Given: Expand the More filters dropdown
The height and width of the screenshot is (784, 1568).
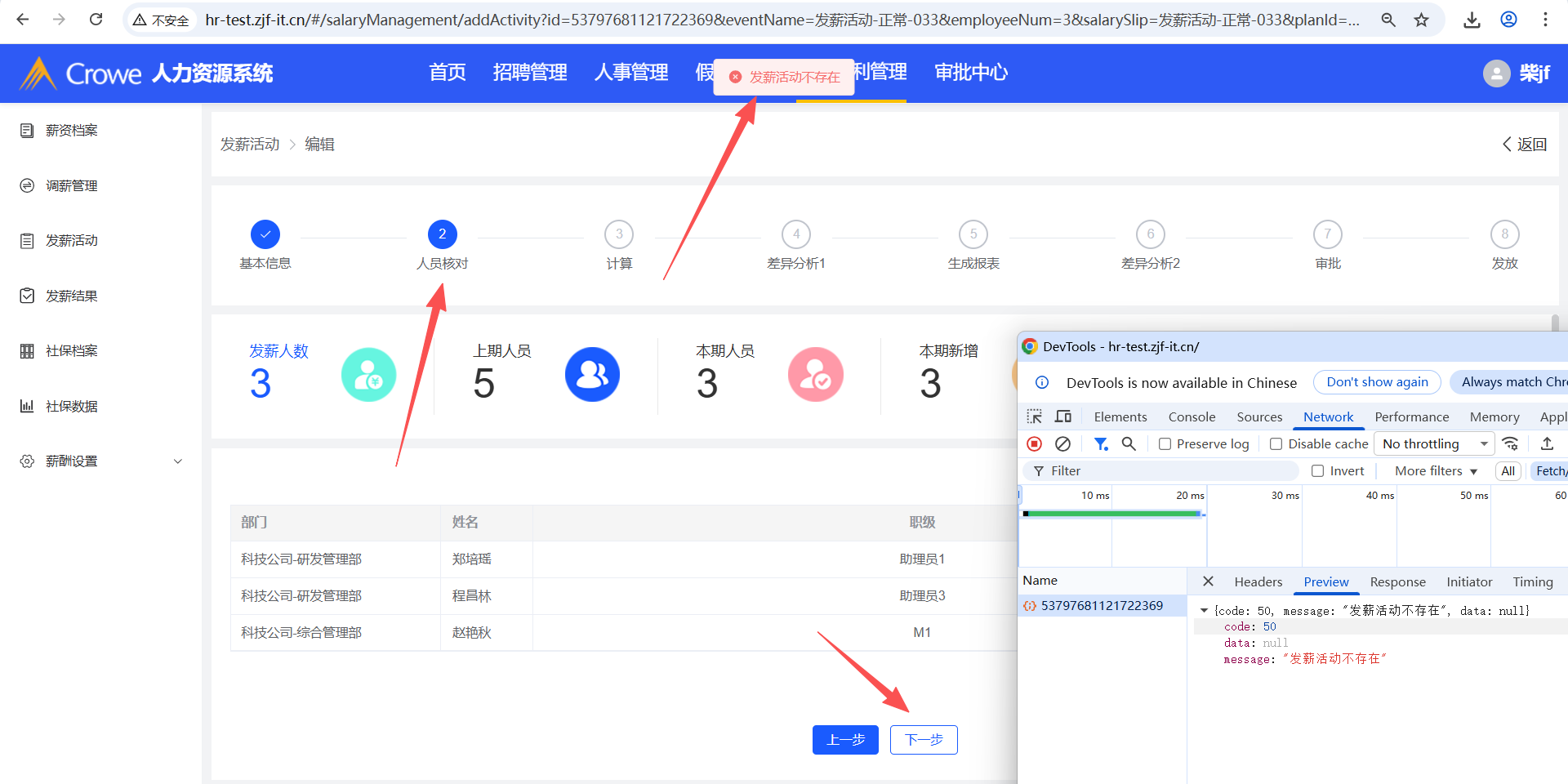Looking at the screenshot, I should 1436,471.
